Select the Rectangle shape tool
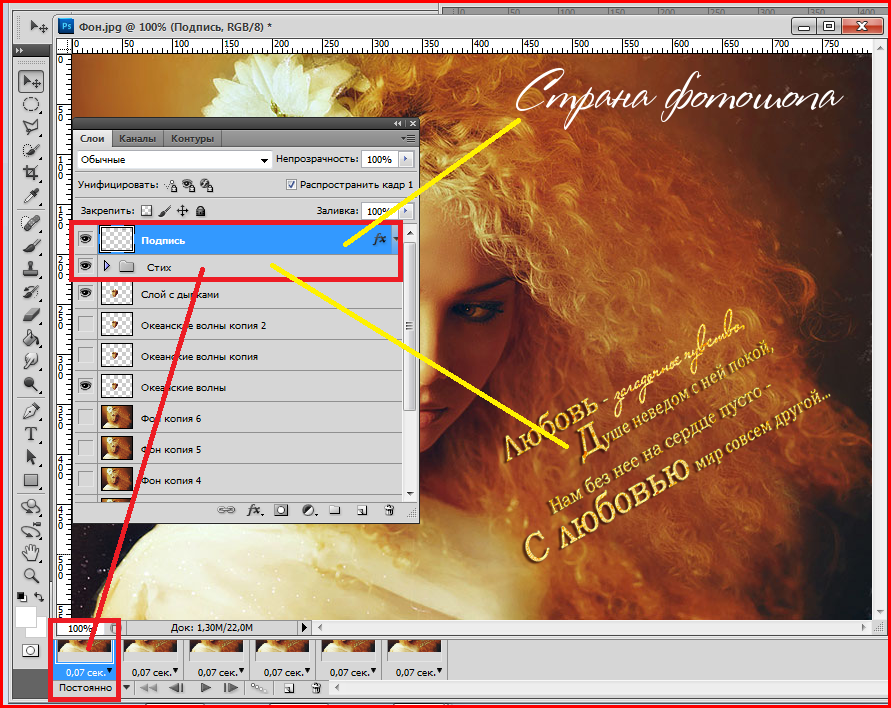The image size is (891, 708). tap(31, 481)
